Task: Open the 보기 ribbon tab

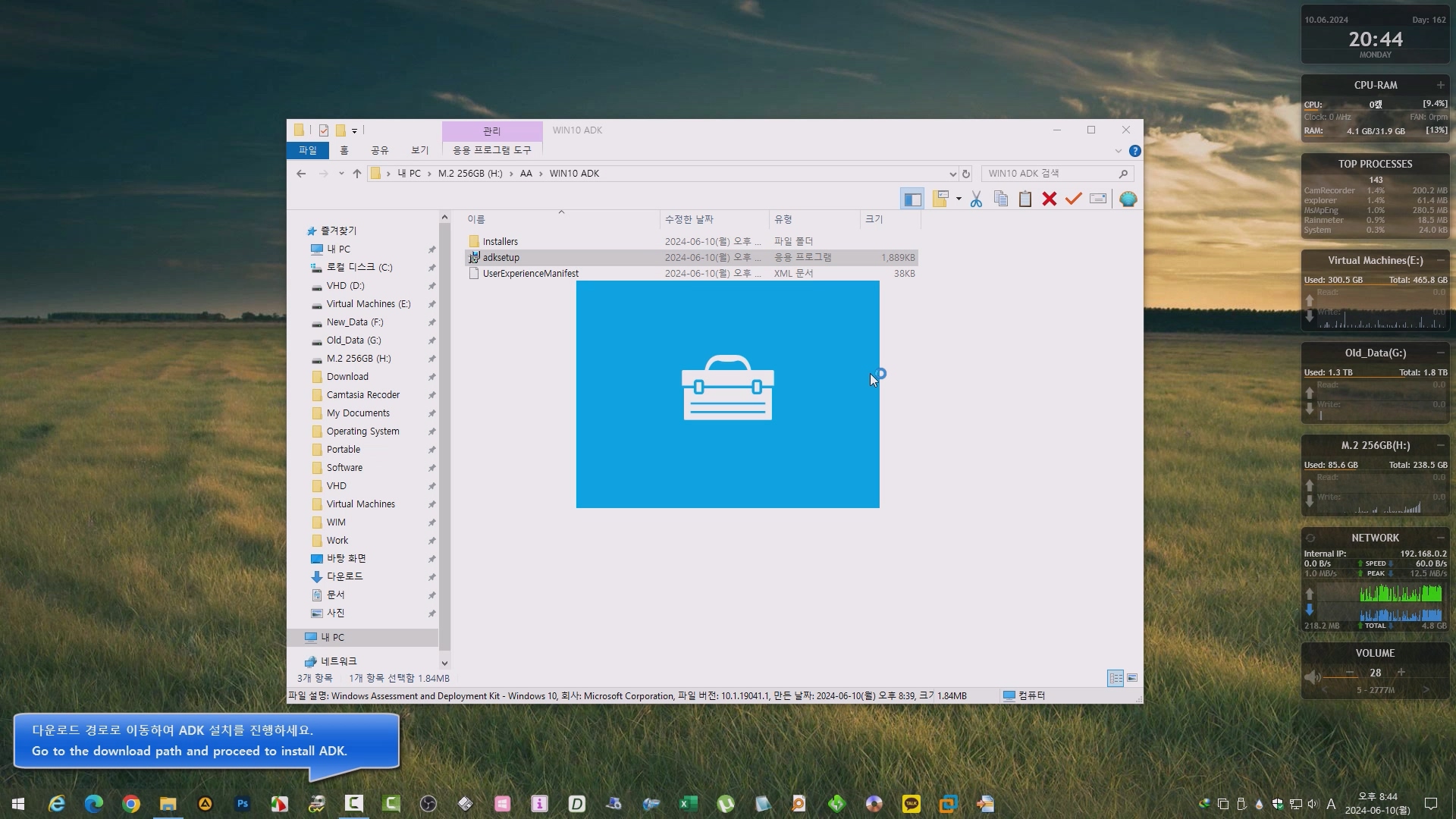Action: tap(420, 150)
